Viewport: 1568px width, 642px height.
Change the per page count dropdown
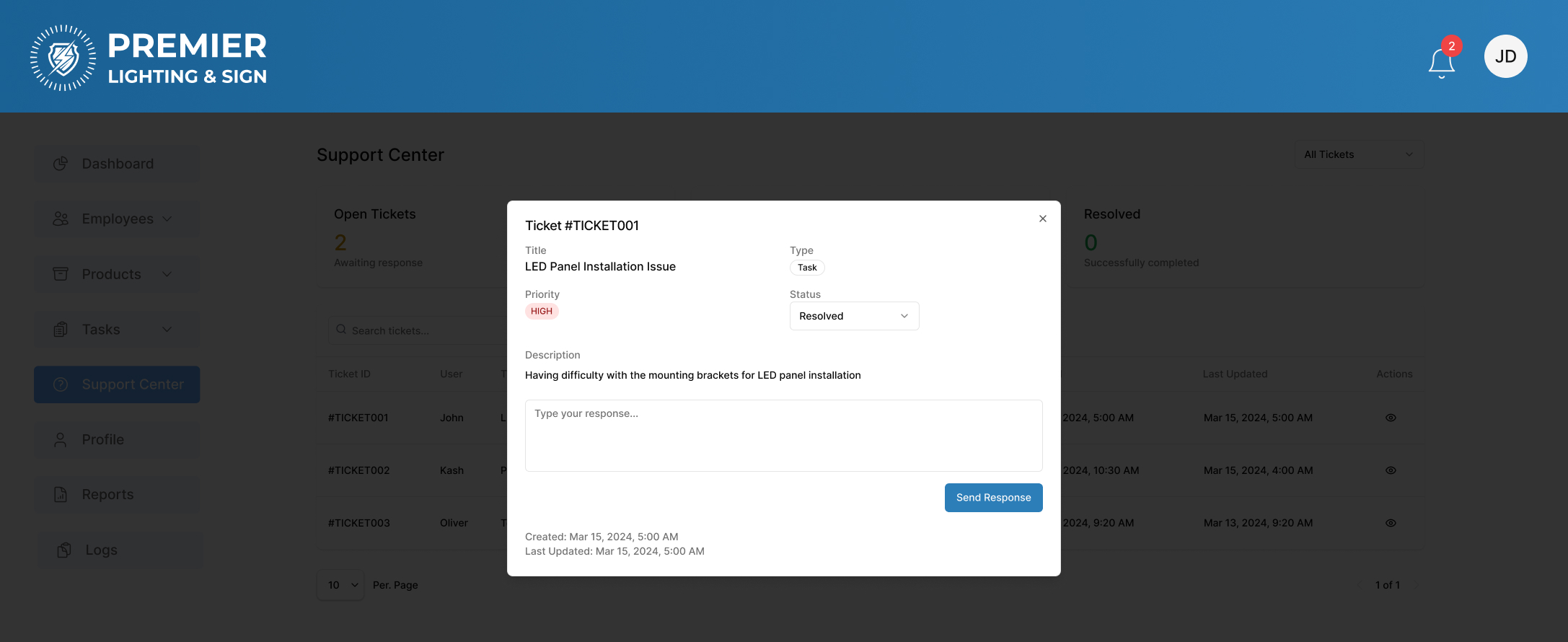[x=341, y=585]
